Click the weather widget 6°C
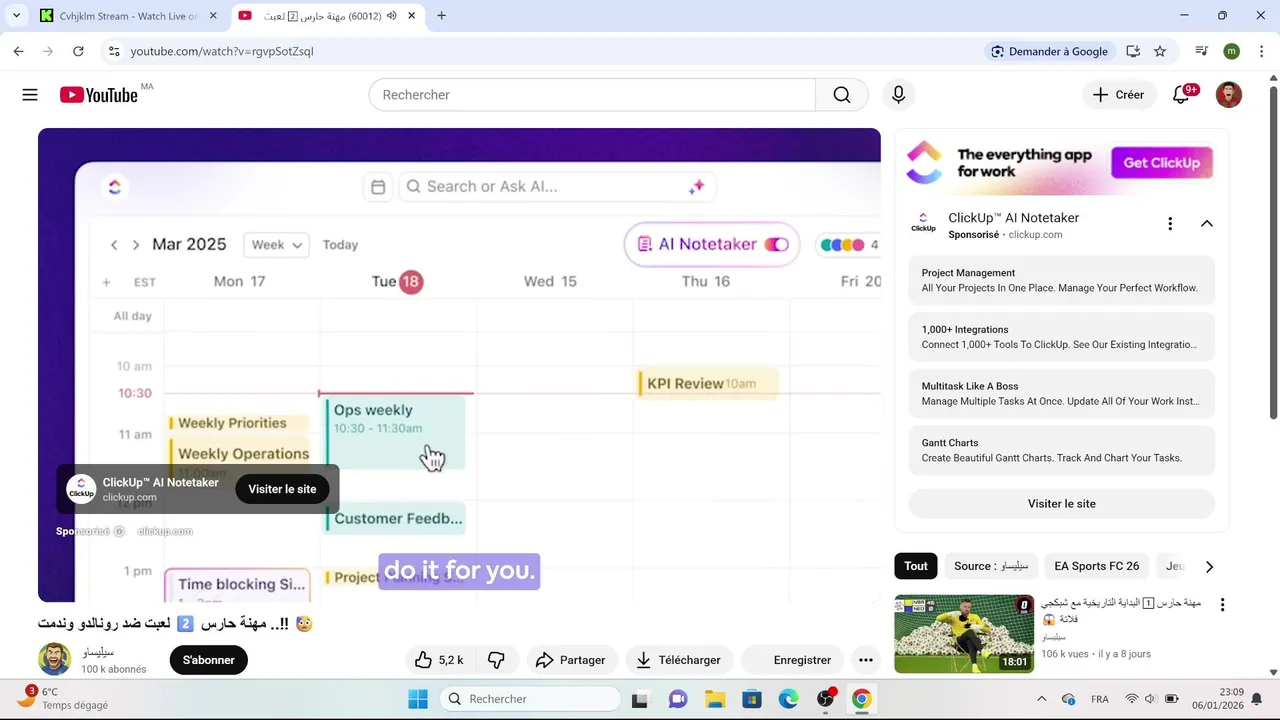 click(64, 698)
